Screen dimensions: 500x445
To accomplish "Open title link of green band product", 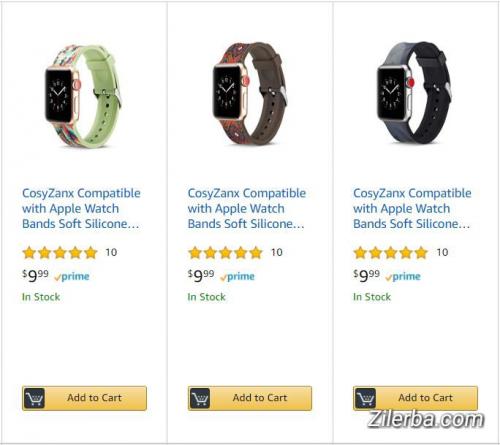I will [81, 209].
